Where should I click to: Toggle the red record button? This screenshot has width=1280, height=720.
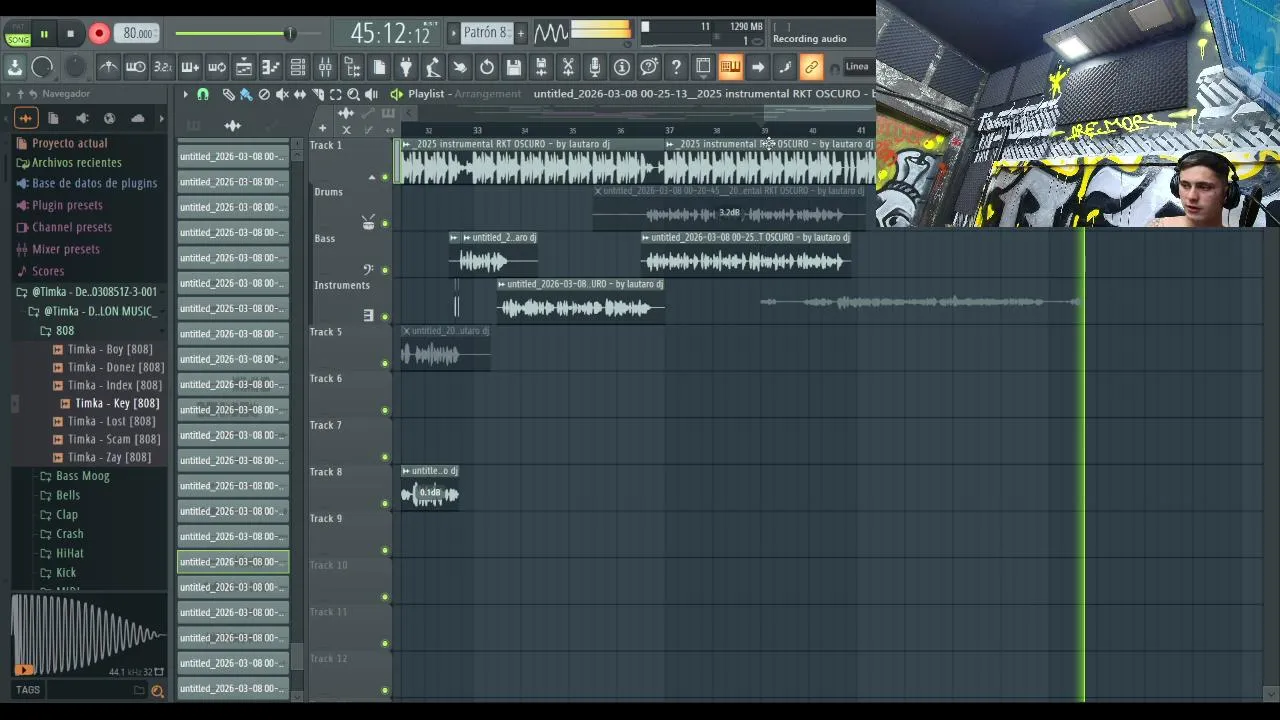99,34
